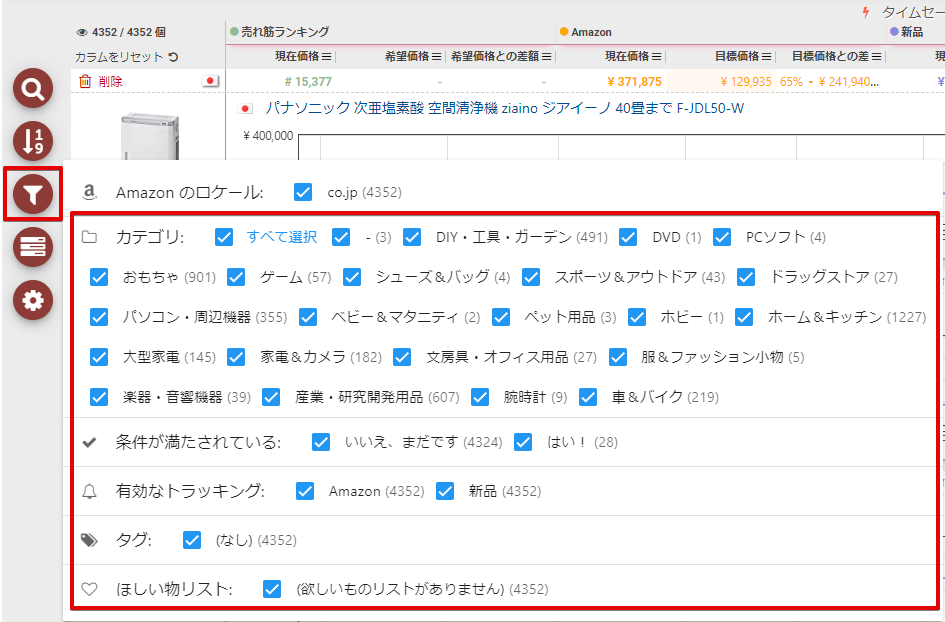Click the search magnifier sidebar icon
The image size is (945, 622).
(33, 90)
